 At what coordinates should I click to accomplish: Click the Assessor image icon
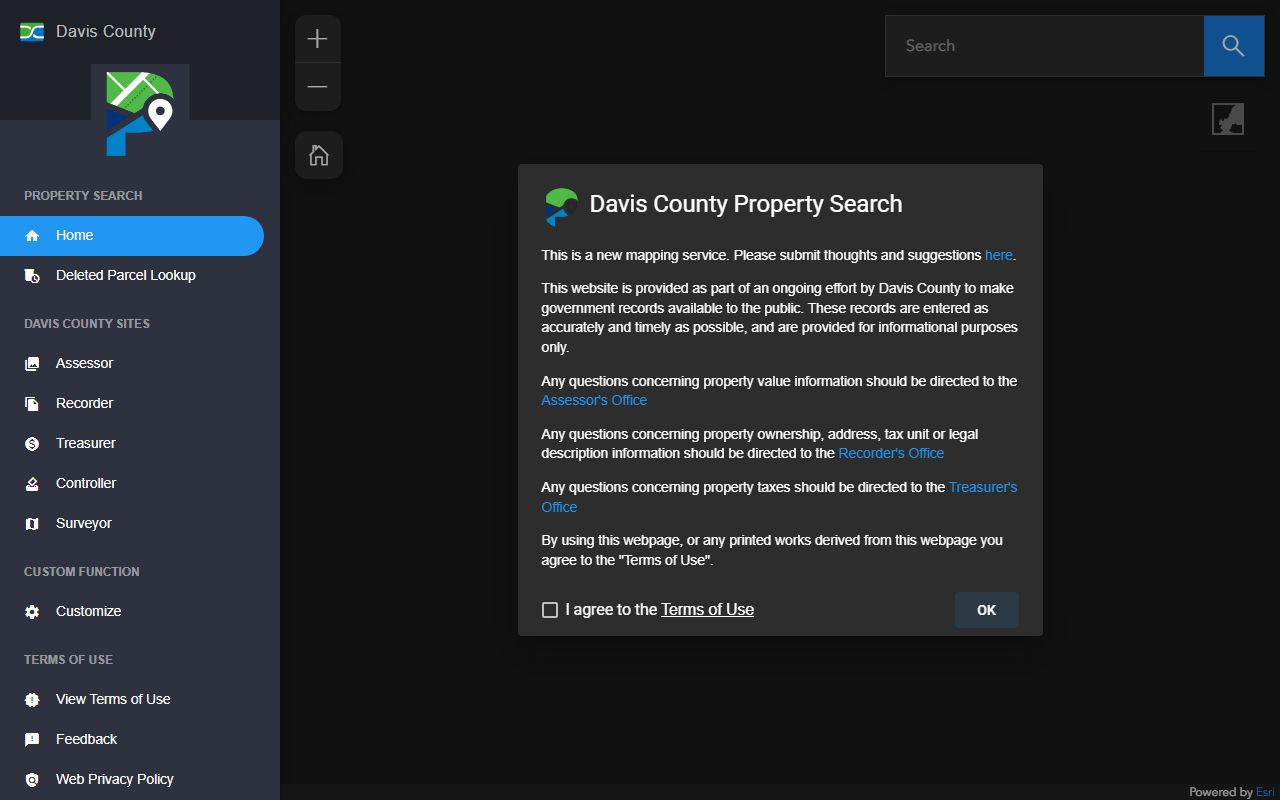[x=32, y=364]
